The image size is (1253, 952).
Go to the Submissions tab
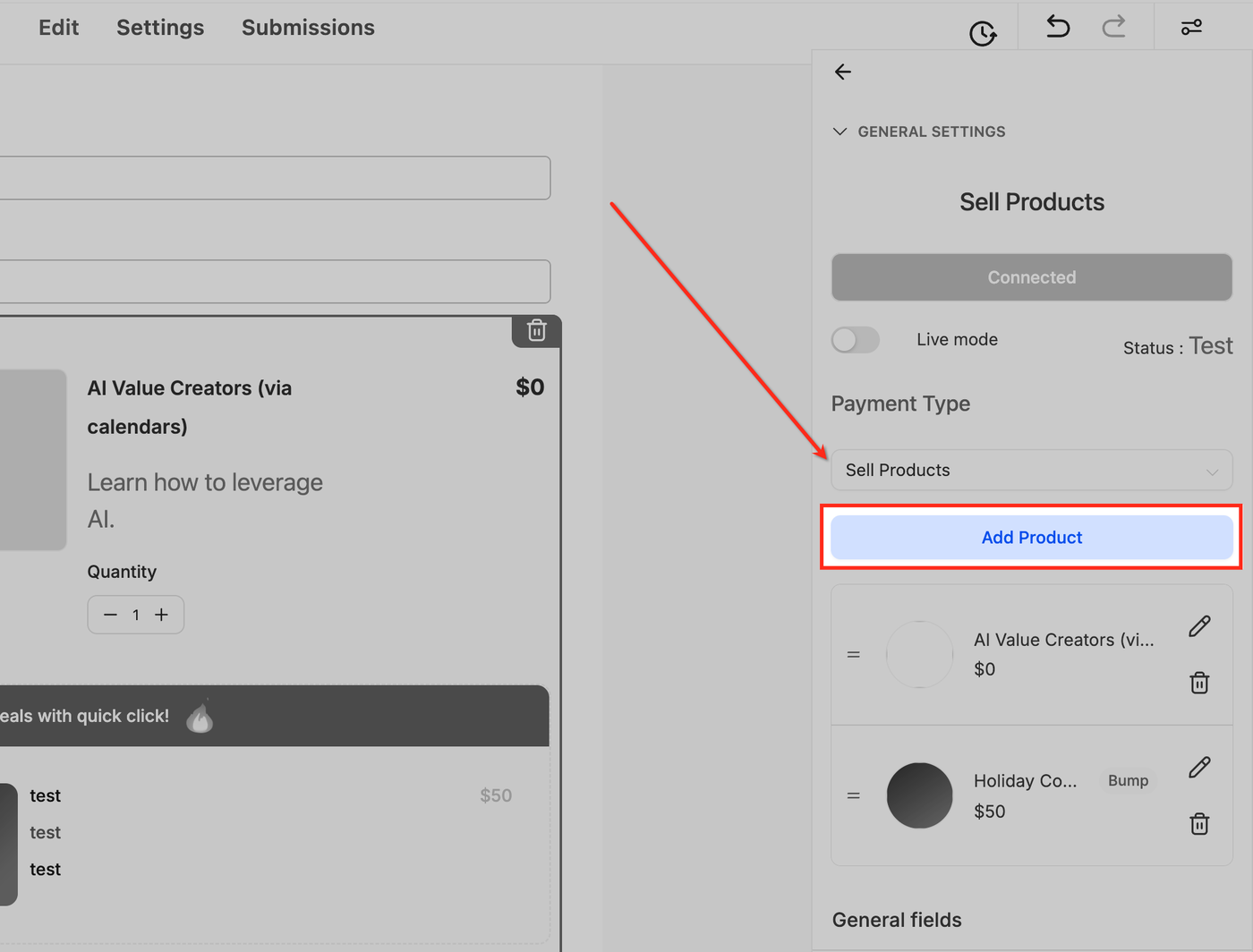(x=308, y=28)
